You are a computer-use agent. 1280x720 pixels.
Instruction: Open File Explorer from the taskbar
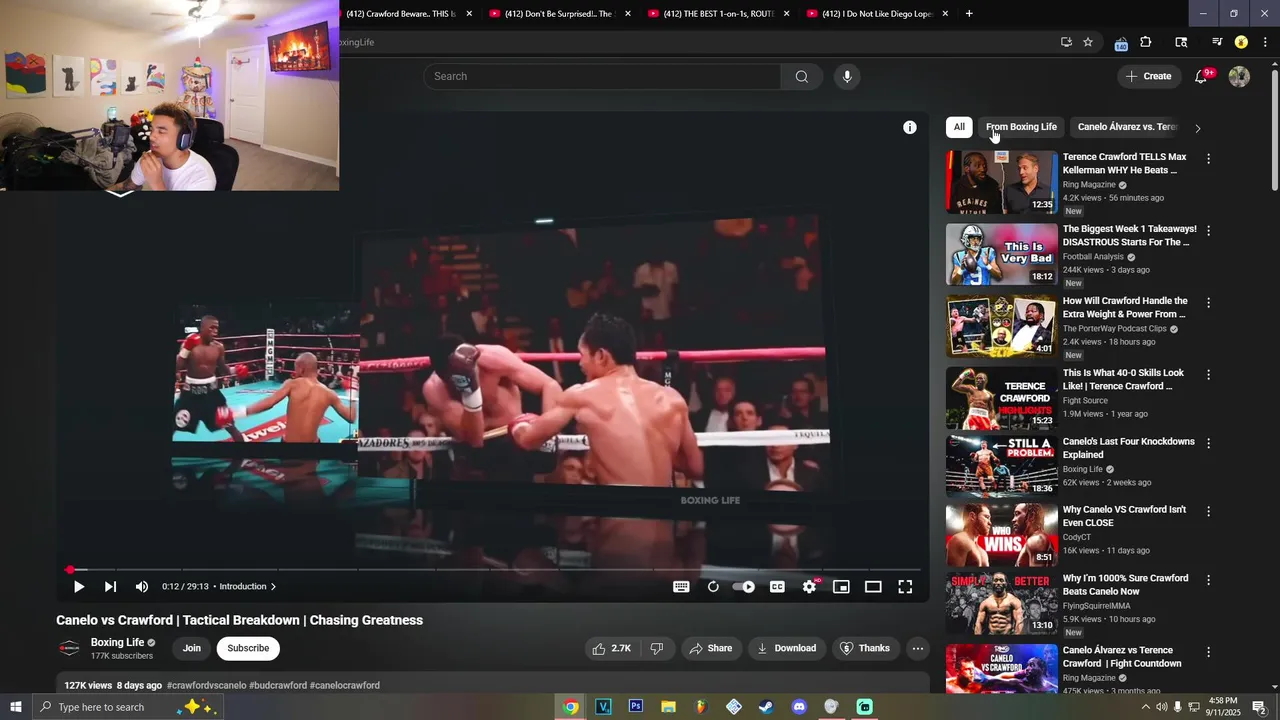[668, 707]
